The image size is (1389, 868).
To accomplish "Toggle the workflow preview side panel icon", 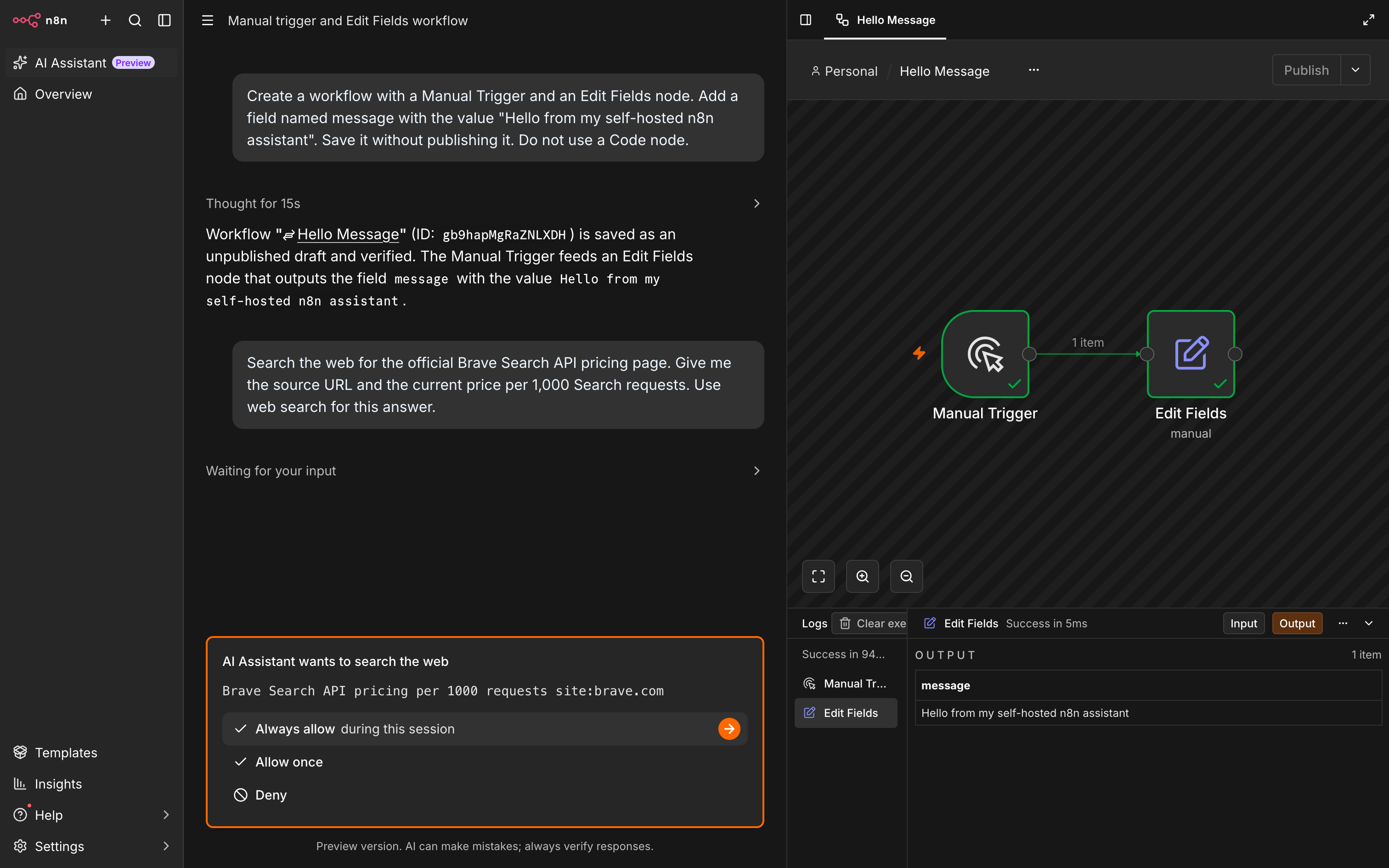I will click(806, 20).
